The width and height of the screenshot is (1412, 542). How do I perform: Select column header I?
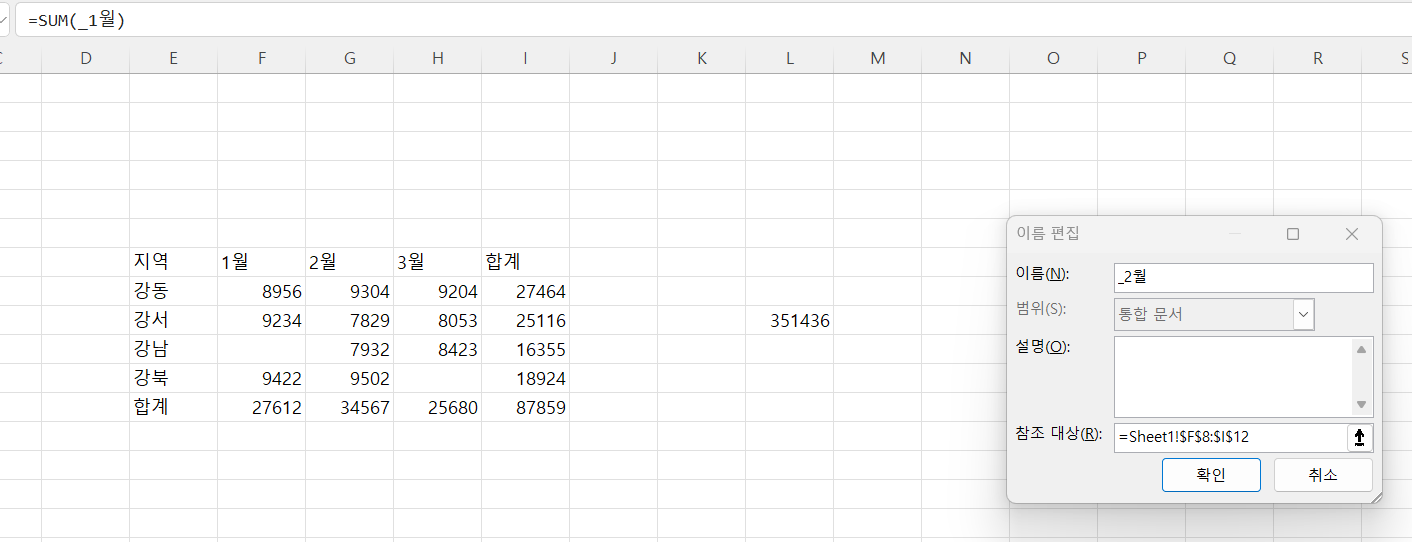click(x=526, y=59)
